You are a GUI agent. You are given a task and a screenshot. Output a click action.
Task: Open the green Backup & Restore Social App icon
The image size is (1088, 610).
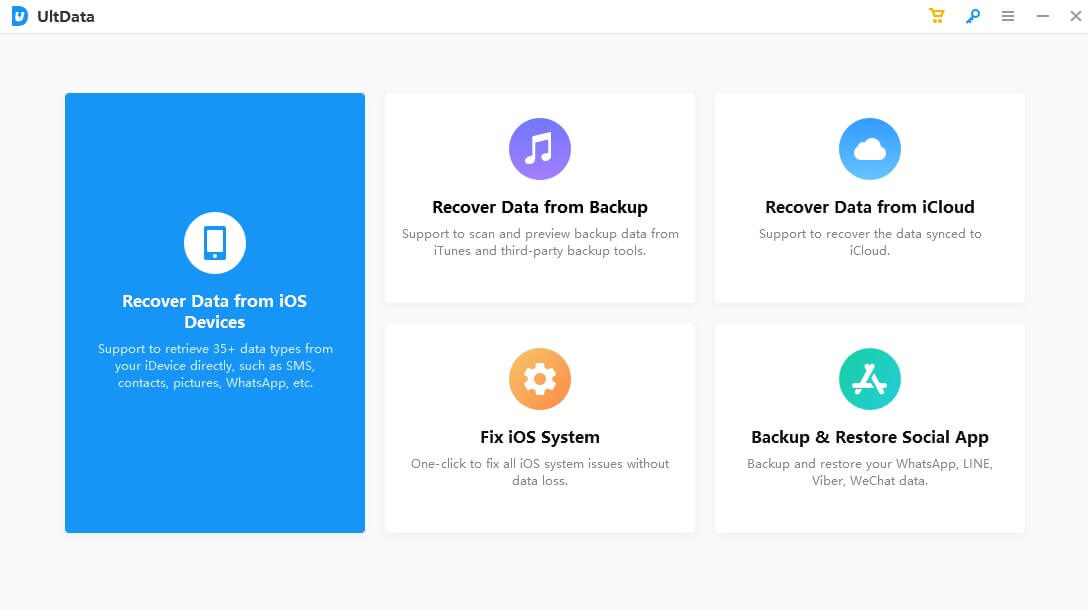869,378
